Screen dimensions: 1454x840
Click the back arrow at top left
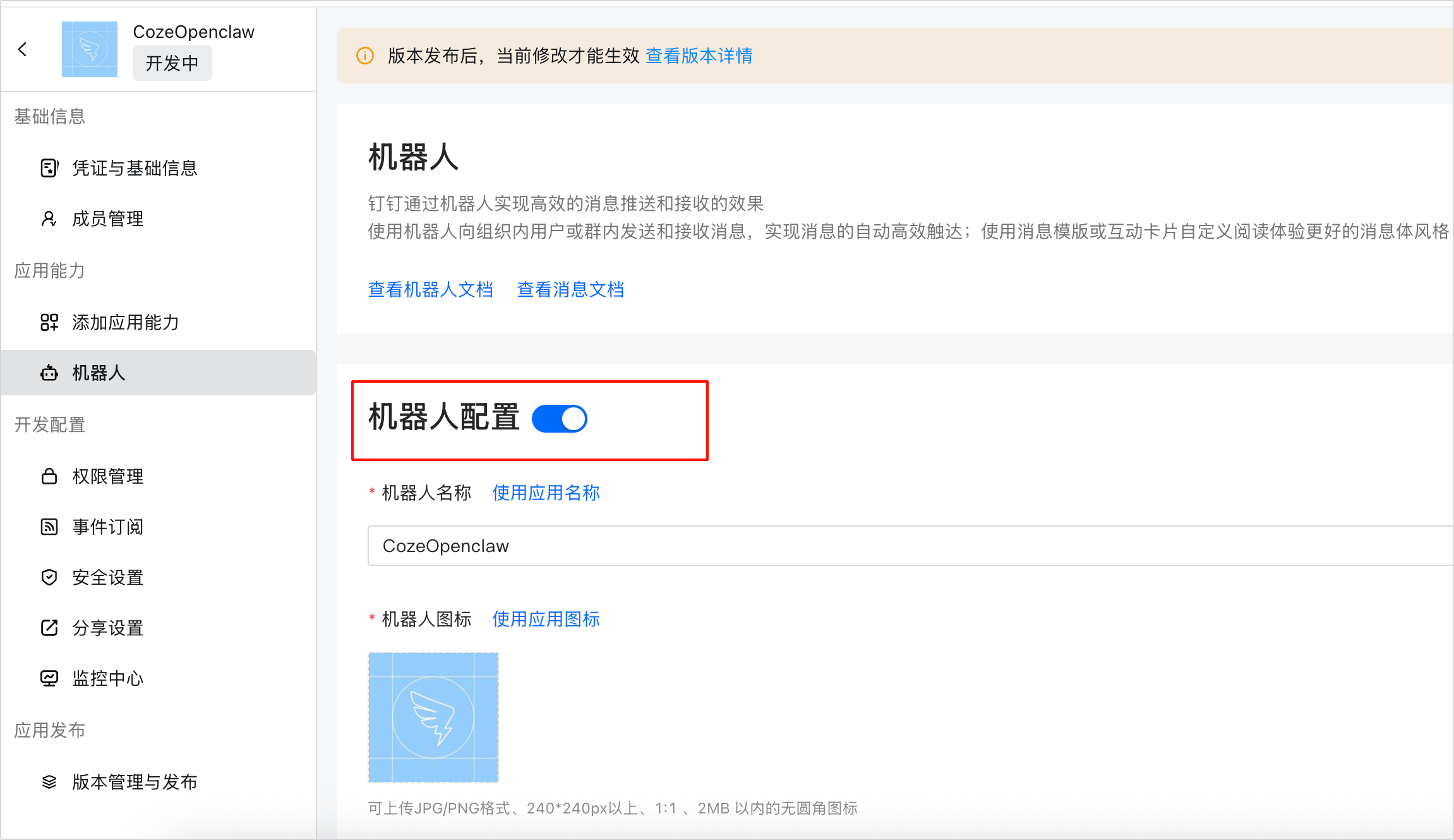pyautogui.click(x=23, y=49)
